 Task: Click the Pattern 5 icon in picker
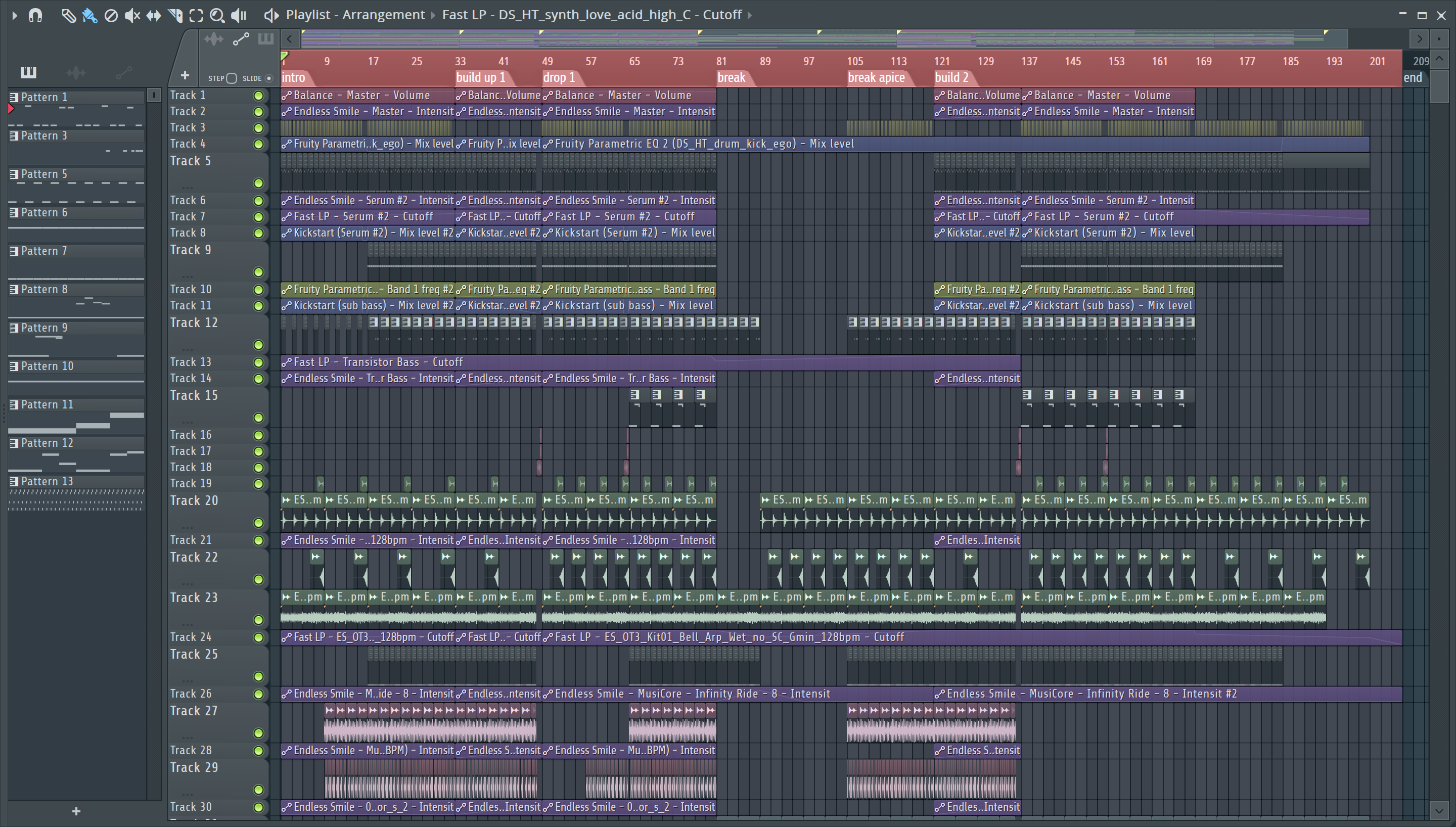pyautogui.click(x=14, y=174)
